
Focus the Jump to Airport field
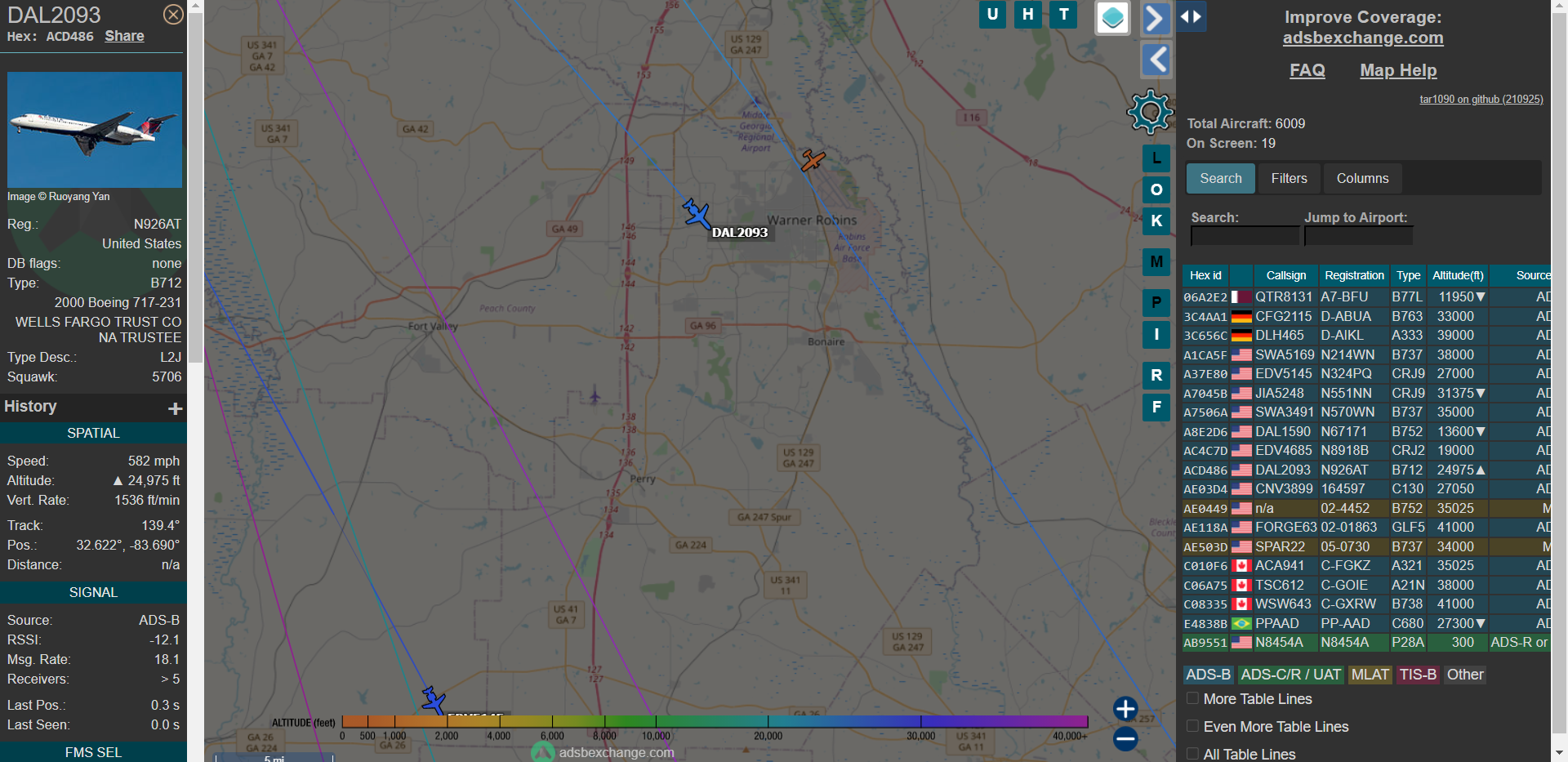(x=1358, y=236)
